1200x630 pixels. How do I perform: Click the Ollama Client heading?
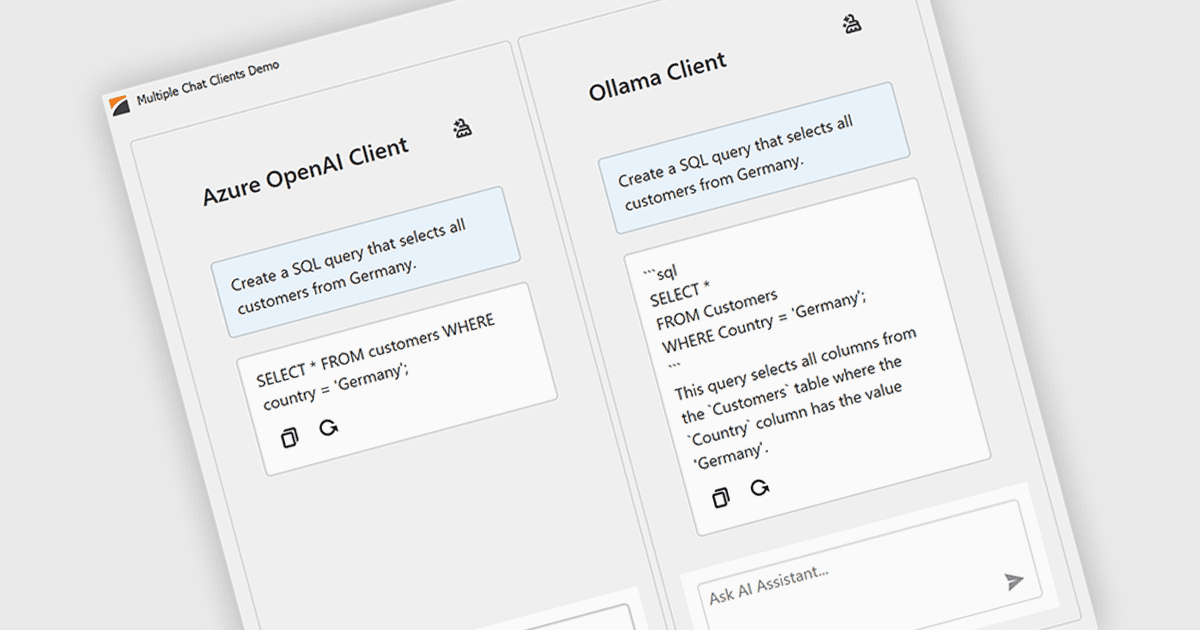pyautogui.click(x=657, y=78)
